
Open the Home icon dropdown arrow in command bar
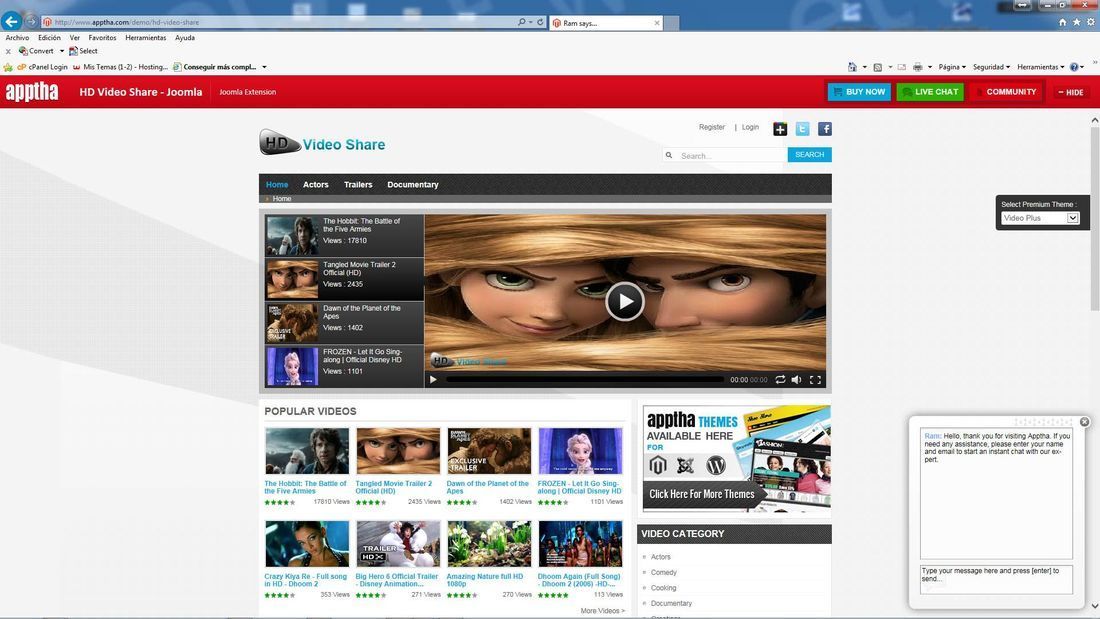tap(864, 67)
